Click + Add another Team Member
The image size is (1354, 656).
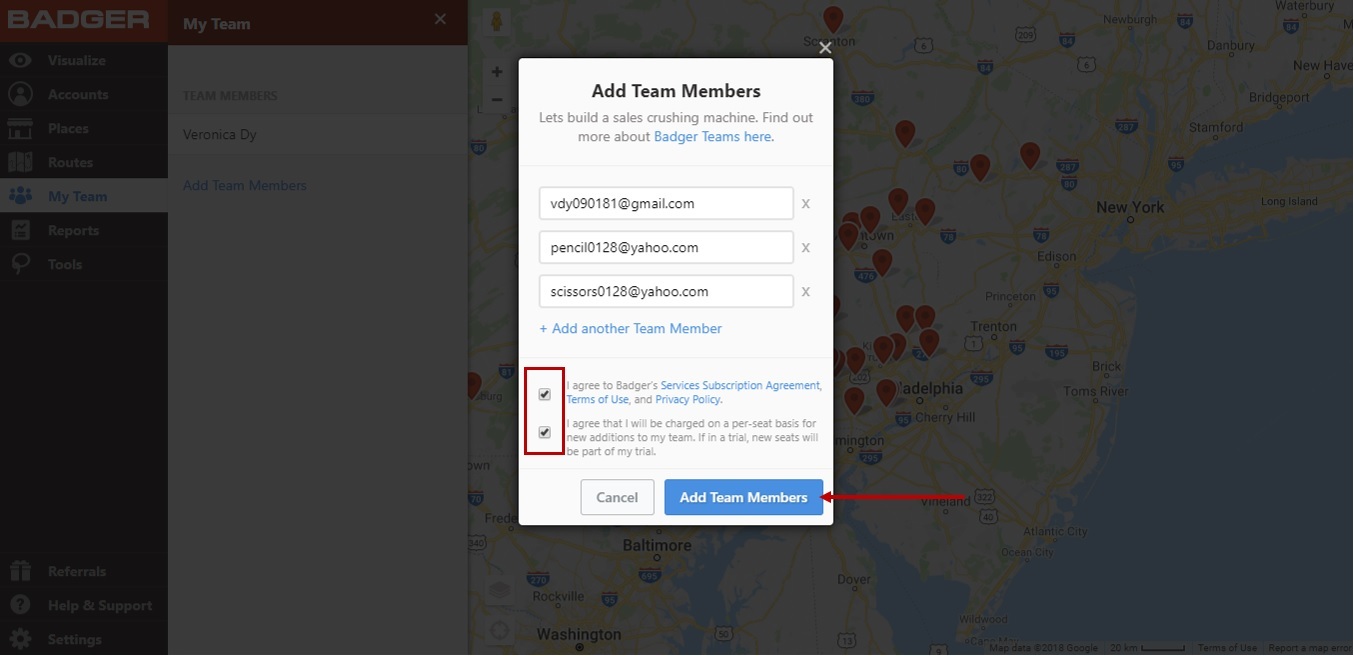630,328
